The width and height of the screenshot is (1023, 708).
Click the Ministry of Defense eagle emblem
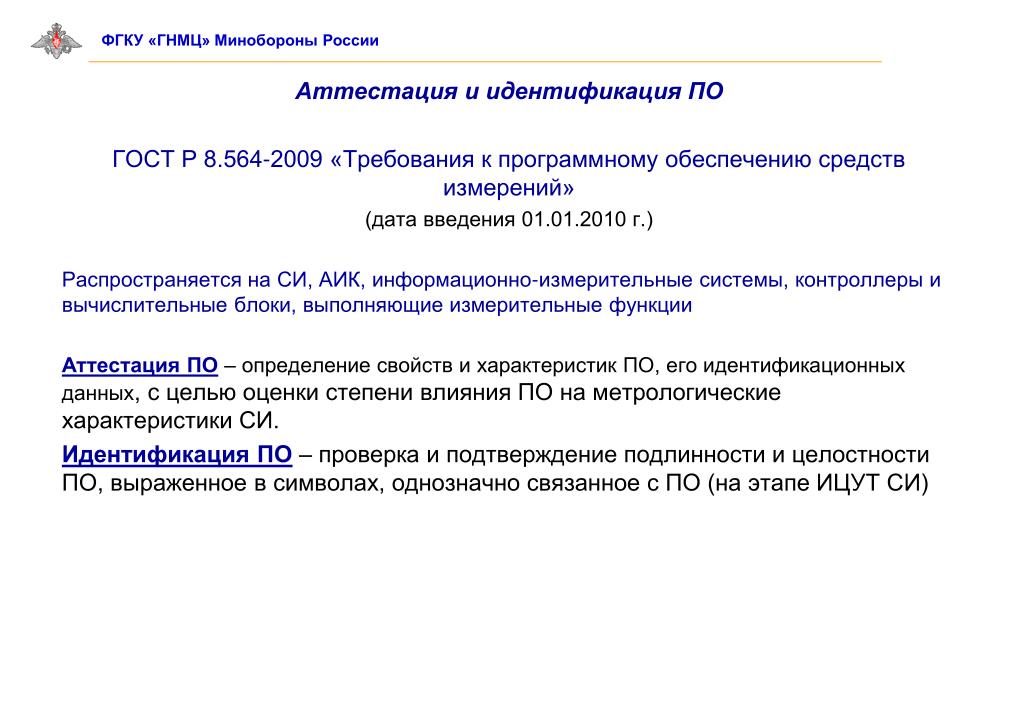[57, 41]
